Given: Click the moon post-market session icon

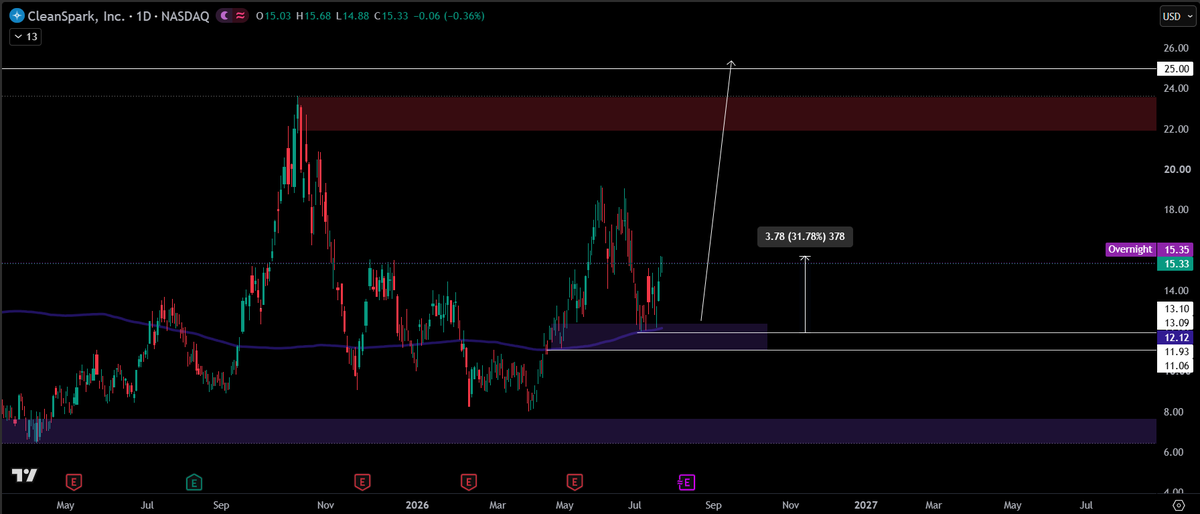Looking at the screenshot, I should pos(226,16).
